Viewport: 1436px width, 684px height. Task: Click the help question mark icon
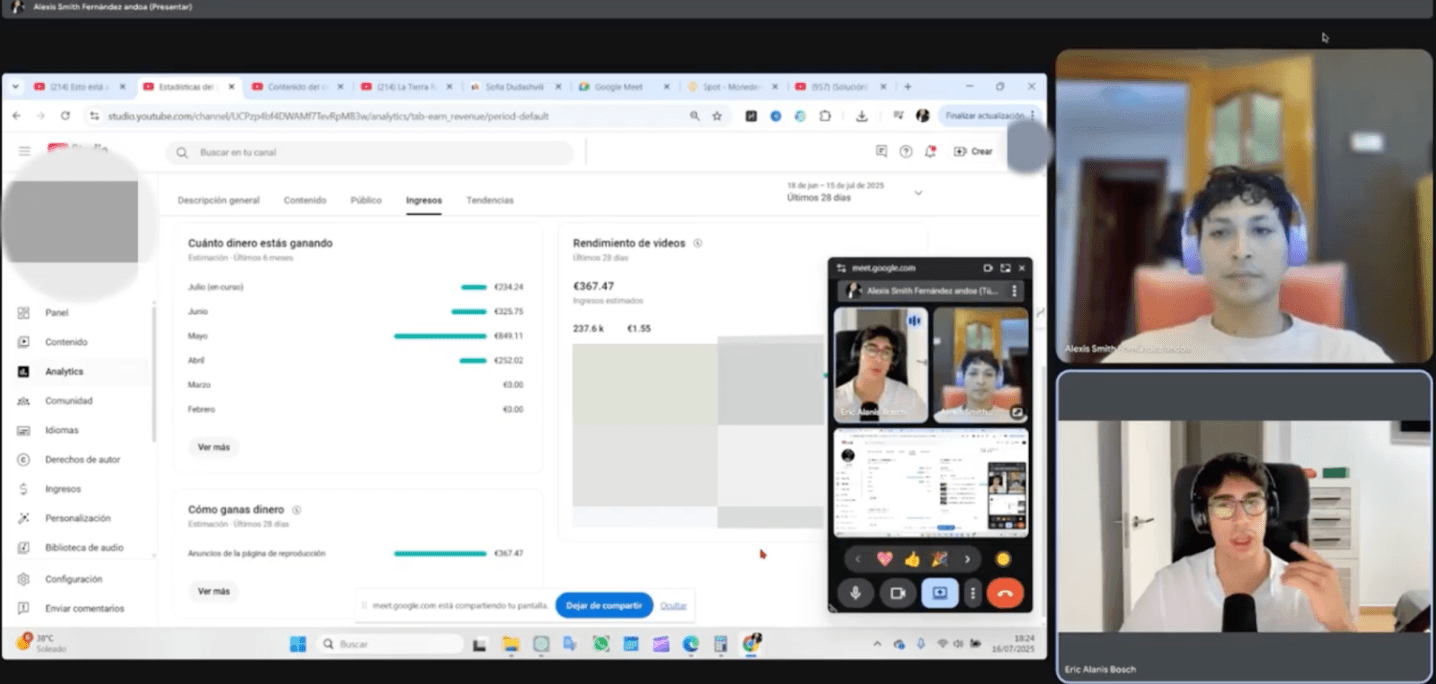[x=906, y=152]
